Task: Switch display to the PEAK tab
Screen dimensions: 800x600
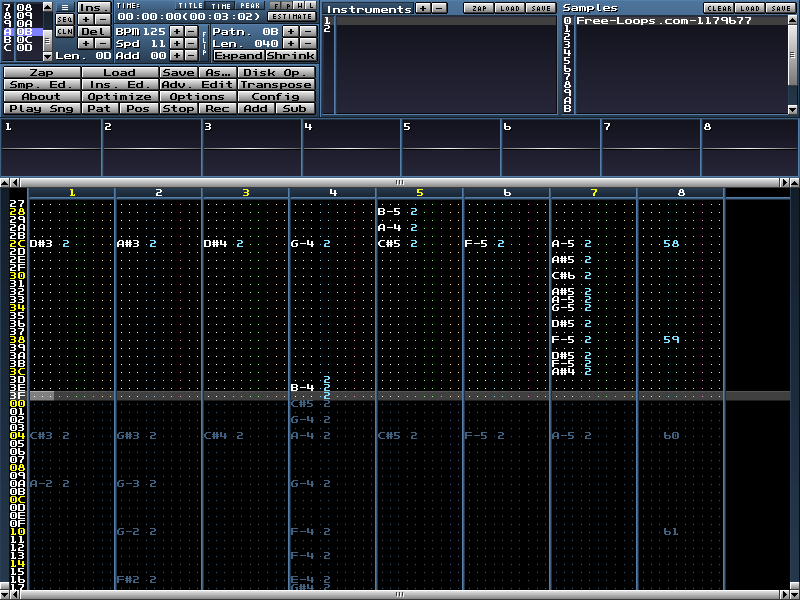Action: click(250, 6)
